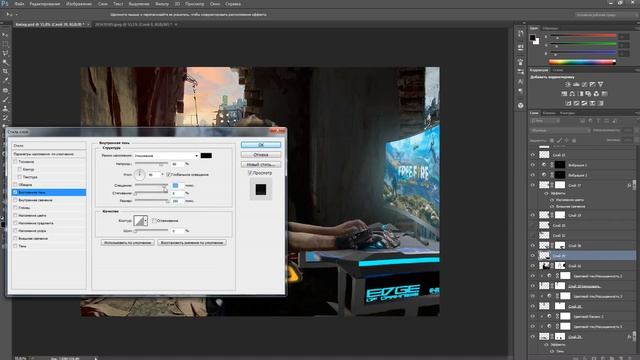Add an Exposure adjustment layer
640x360 pixels.
tap(592, 84)
